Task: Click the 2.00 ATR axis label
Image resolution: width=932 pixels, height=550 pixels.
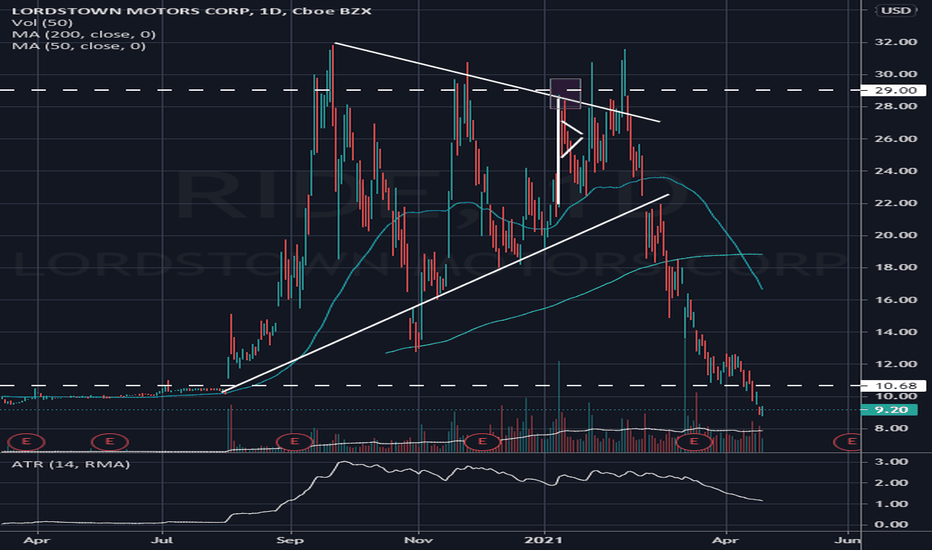Action: [x=892, y=482]
